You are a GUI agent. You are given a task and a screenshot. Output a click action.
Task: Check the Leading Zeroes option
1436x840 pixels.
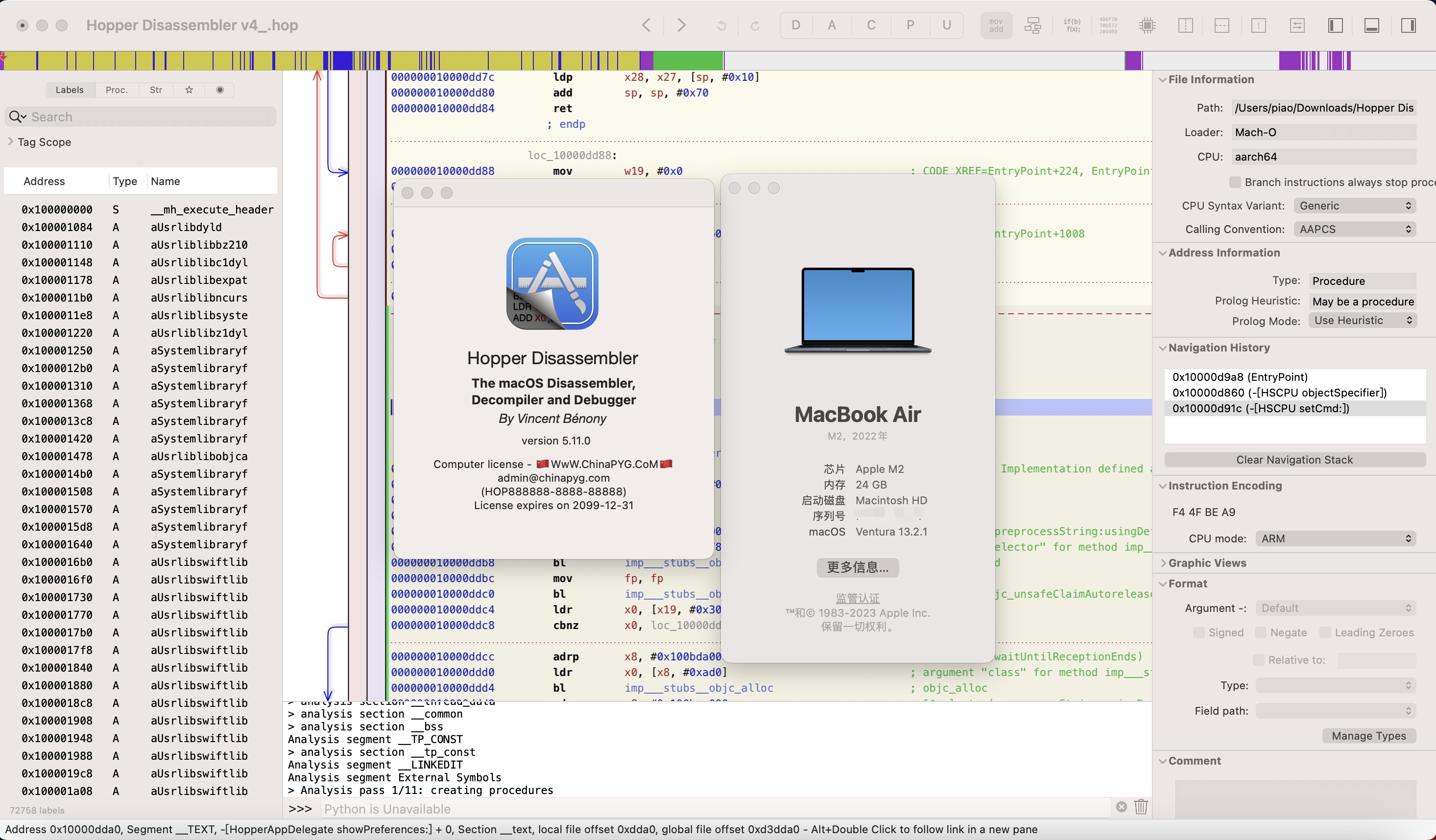point(1325,632)
